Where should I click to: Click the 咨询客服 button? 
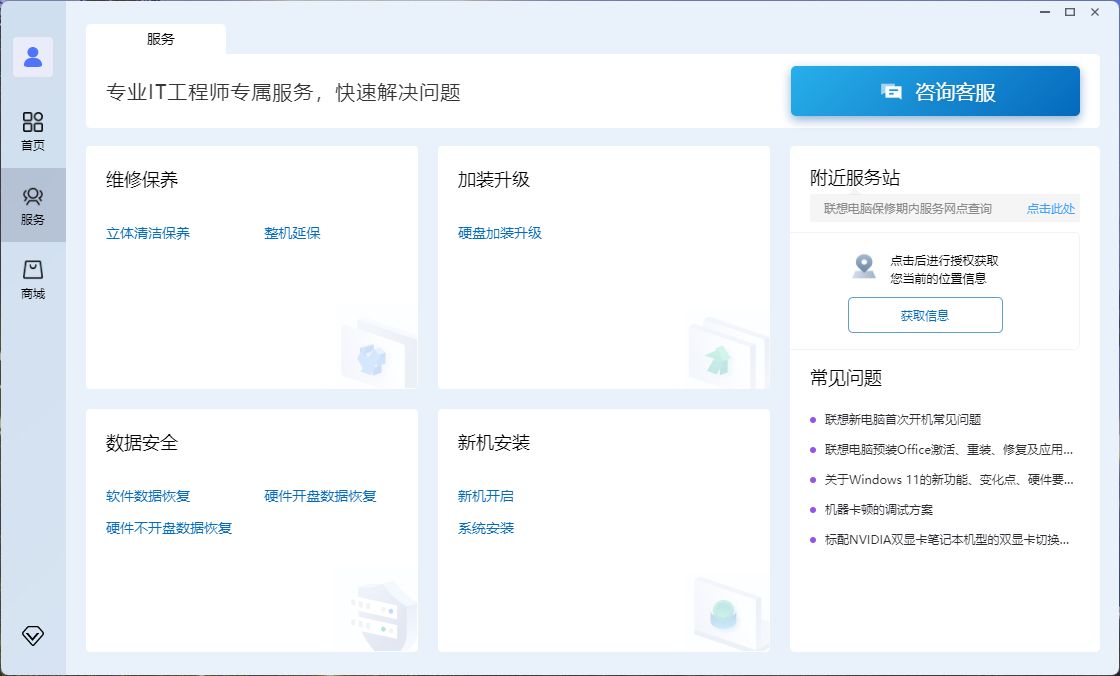point(934,89)
